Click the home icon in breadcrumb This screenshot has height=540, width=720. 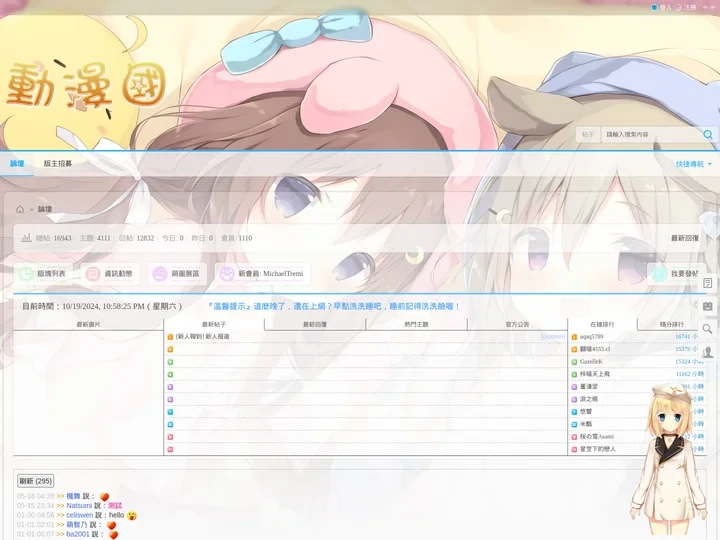coord(20,209)
